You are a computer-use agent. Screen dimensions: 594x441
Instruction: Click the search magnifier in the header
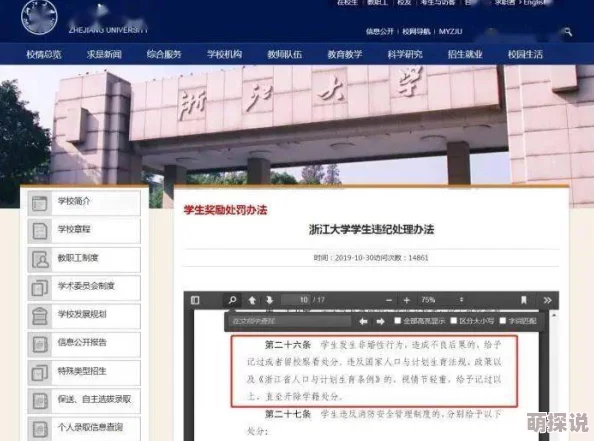567,32
